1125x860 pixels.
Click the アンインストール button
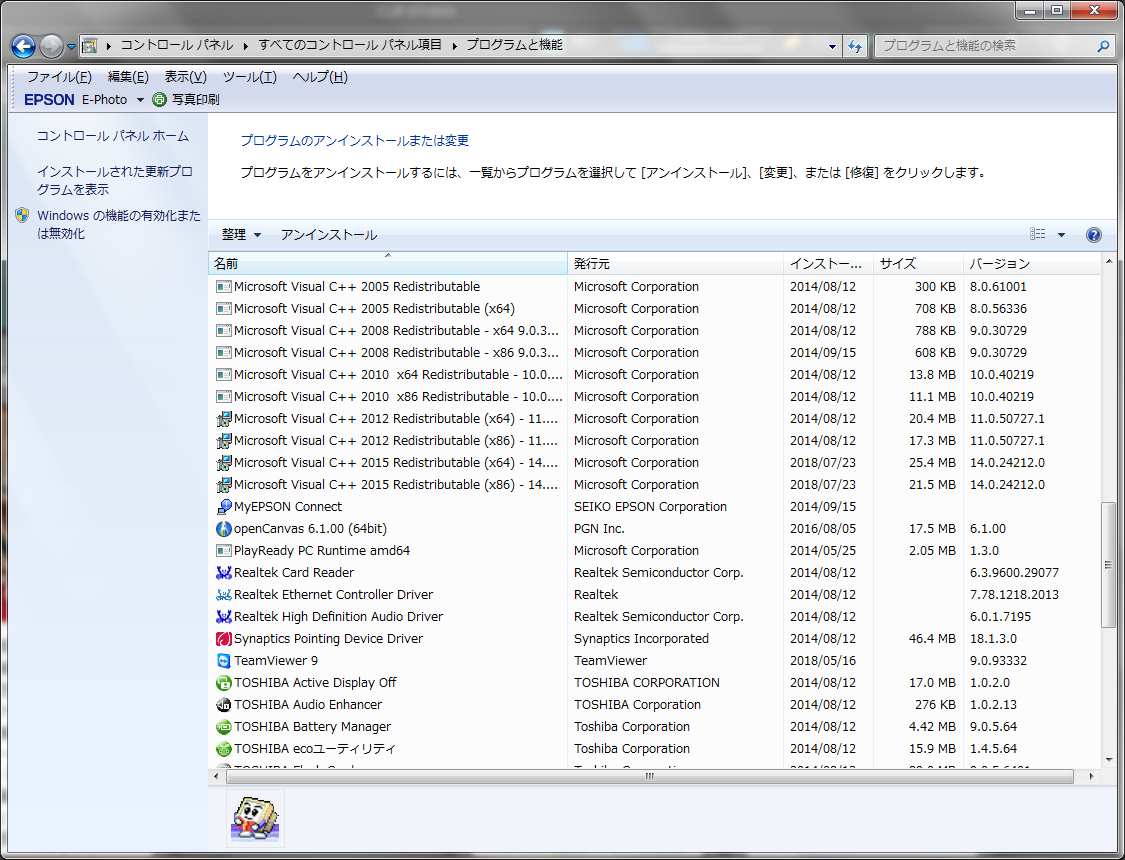click(328, 235)
